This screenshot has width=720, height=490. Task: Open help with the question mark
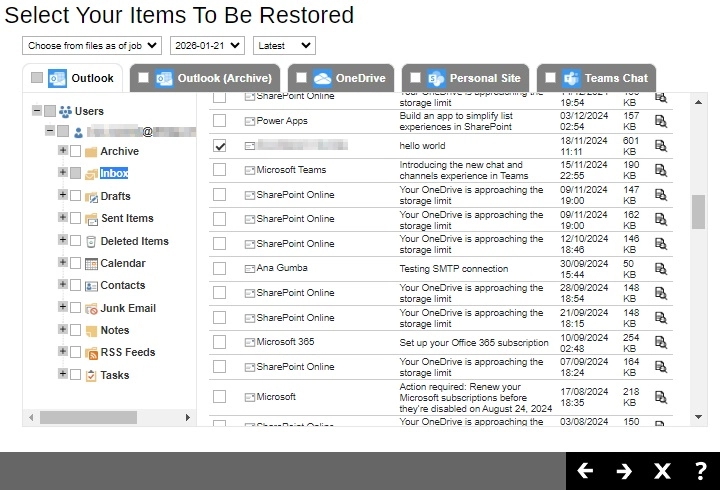pyautogui.click(x=700, y=471)
